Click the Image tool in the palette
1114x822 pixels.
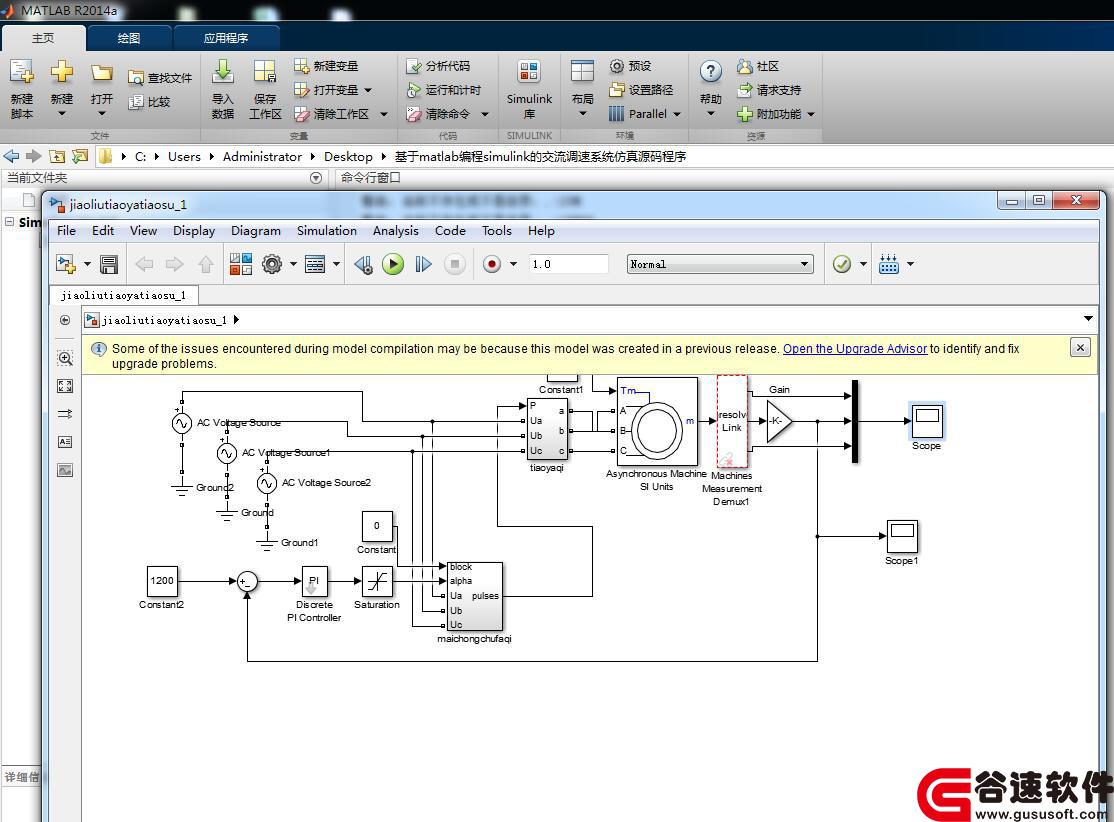(65, 470)
